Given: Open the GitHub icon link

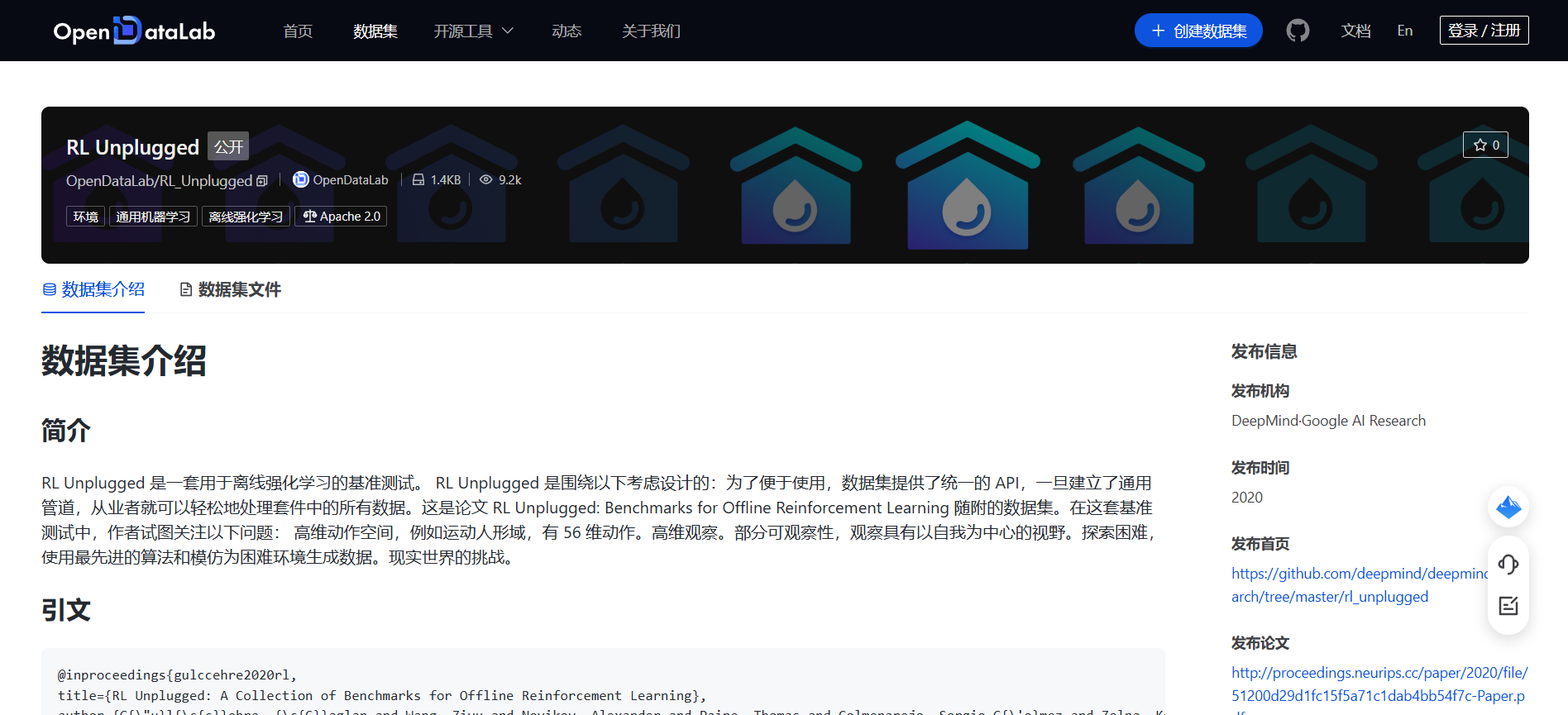Looking at the screenshot, I should click(1298, 31).
